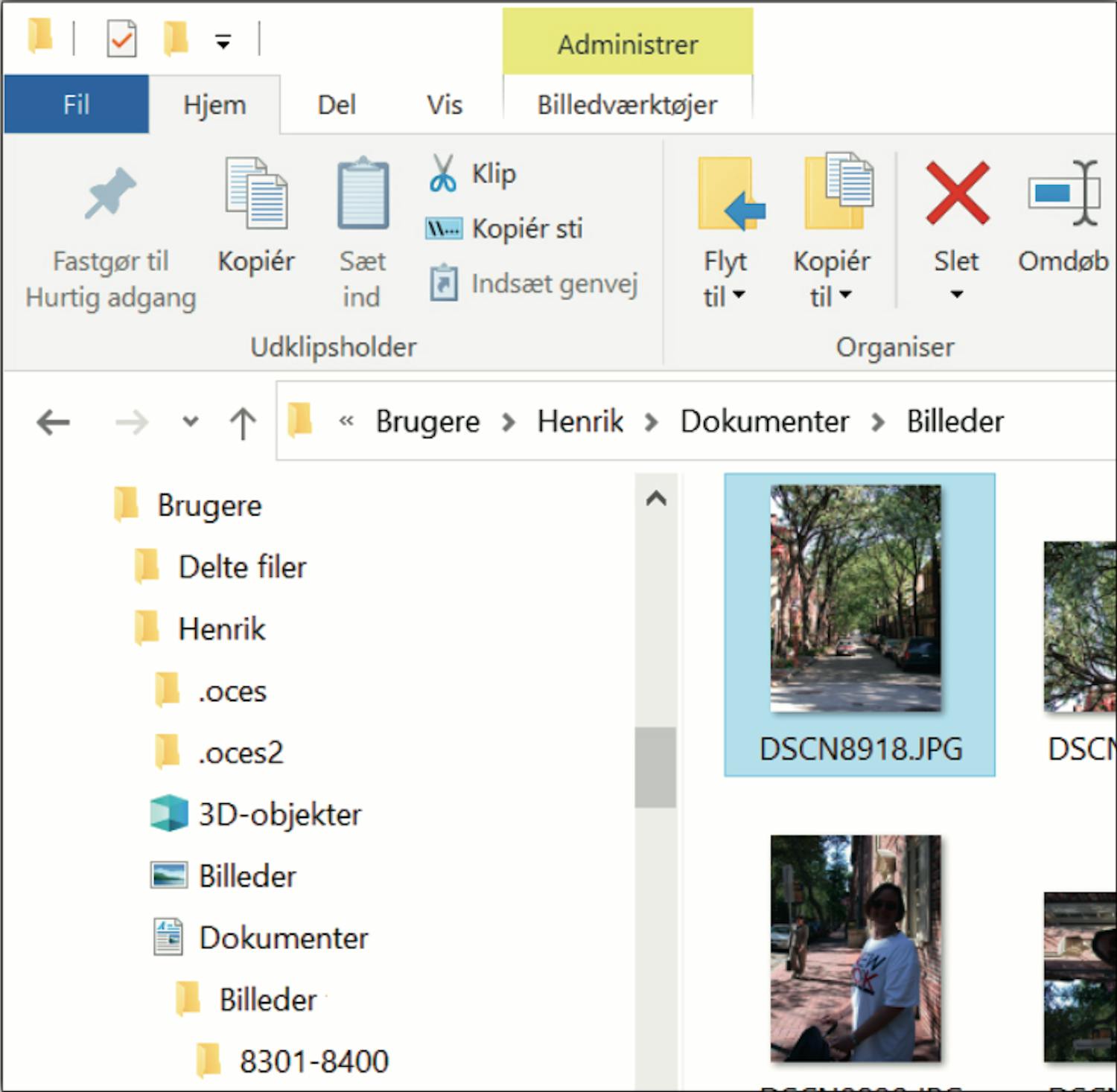Click the Klip scissors icon
1117x1092 pixels.
(x=442, y=173)
